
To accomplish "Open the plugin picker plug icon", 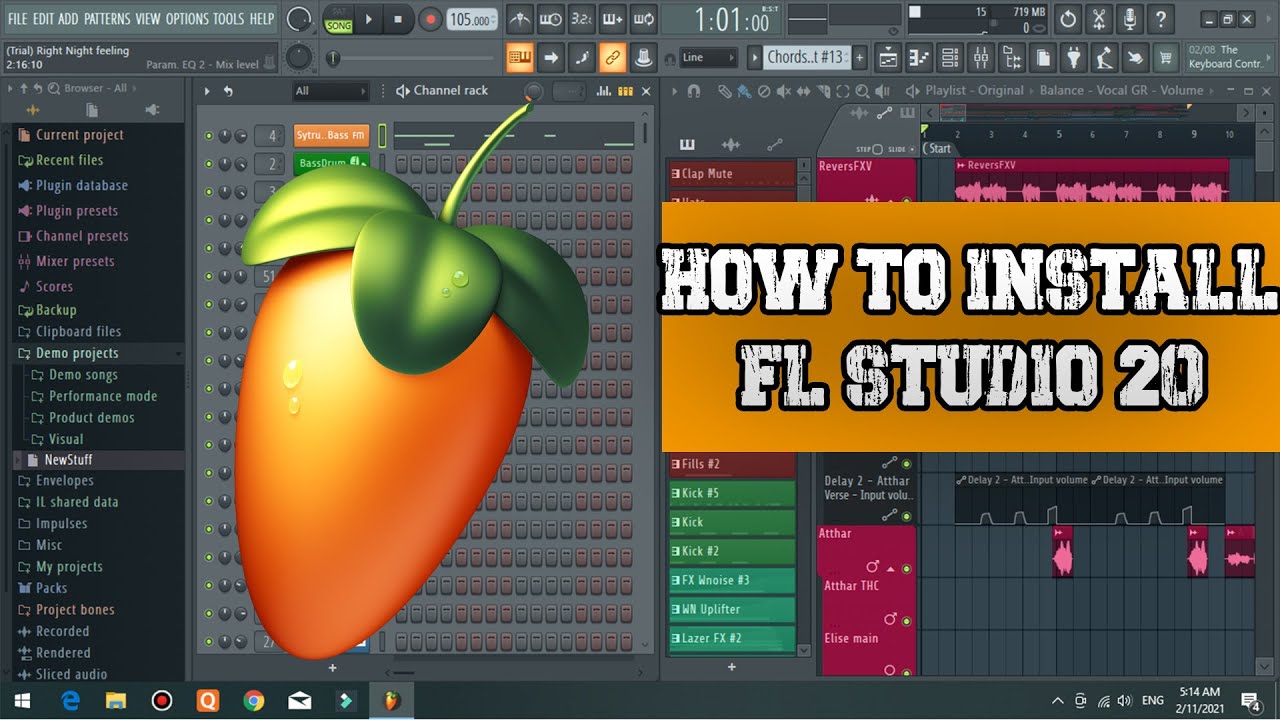I will tap(1074, 58).
